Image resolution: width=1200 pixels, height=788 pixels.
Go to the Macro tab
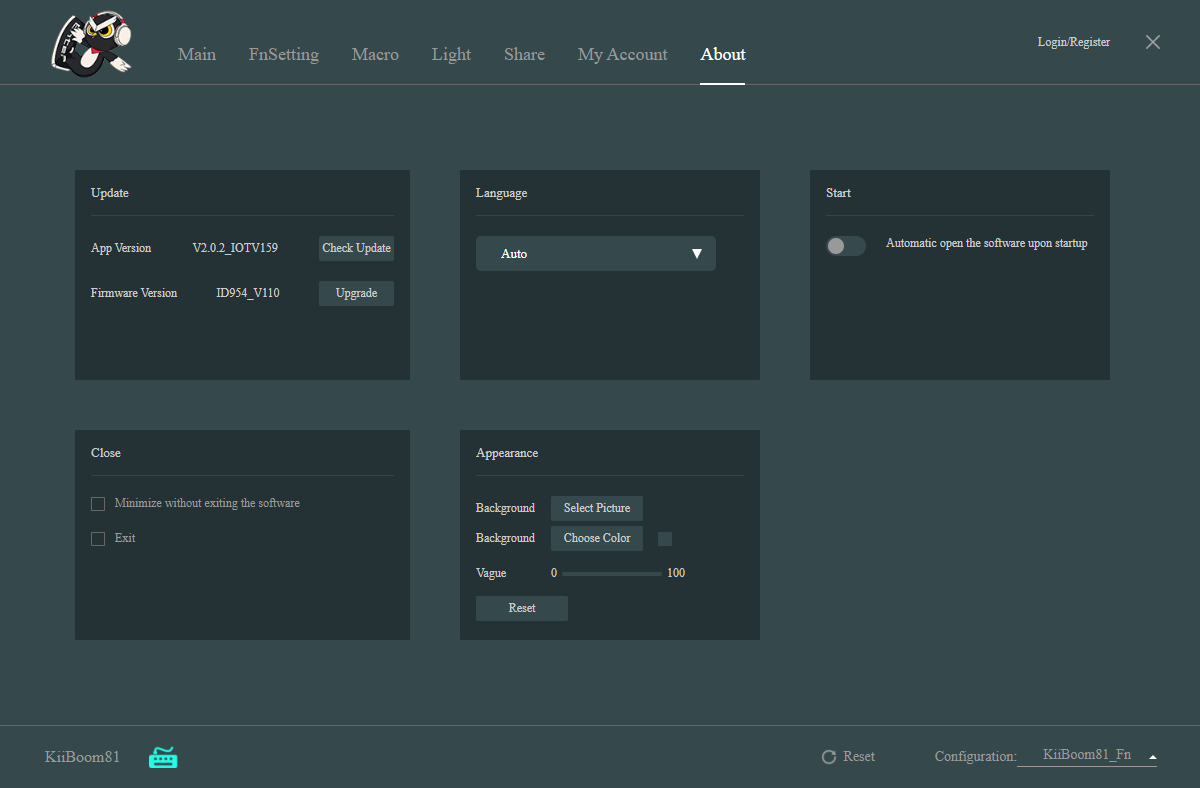coord(375,54)
